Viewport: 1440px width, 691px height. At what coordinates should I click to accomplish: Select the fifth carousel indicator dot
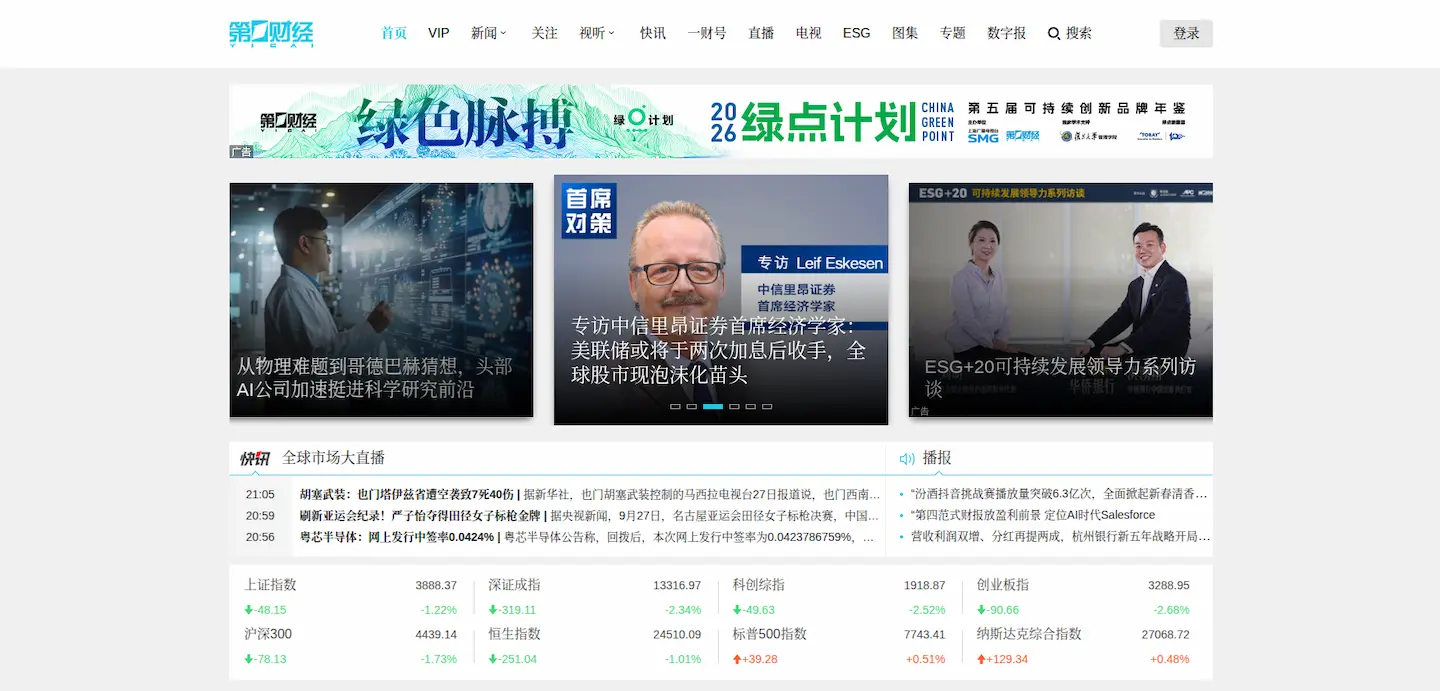(x=751, y=407)
